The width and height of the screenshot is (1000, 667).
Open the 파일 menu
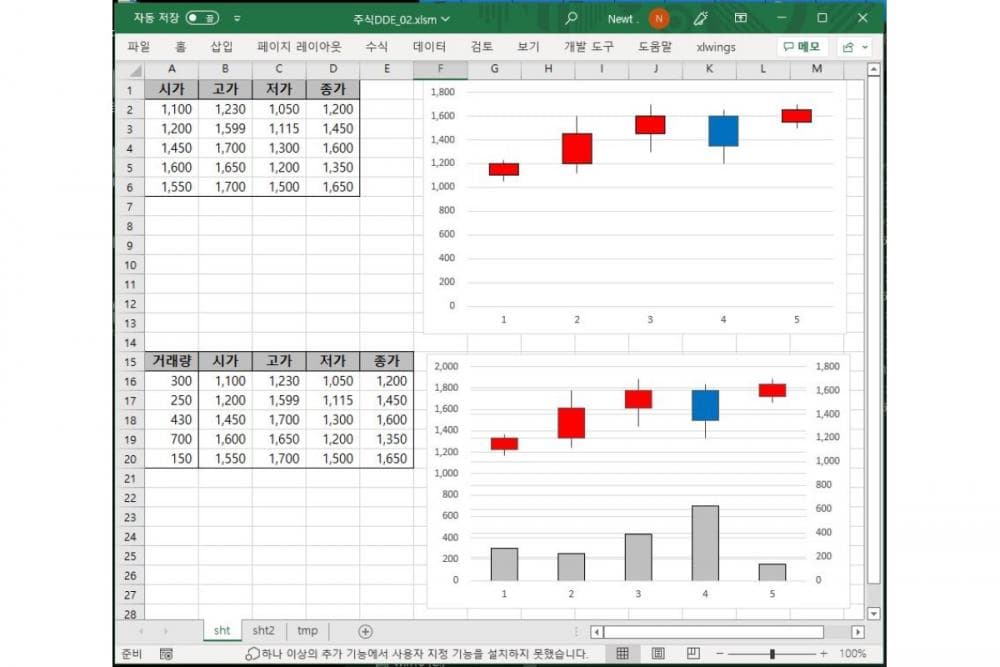[x=138, y=47]
